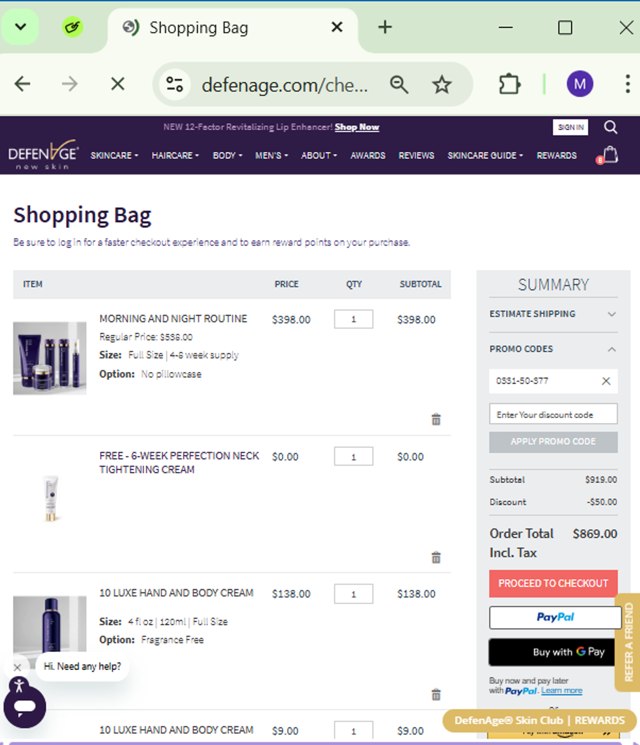Screen dimensions: 640x745
Task: Expand the SKINCARE GUIDE menu
Action: click(485, 155)
